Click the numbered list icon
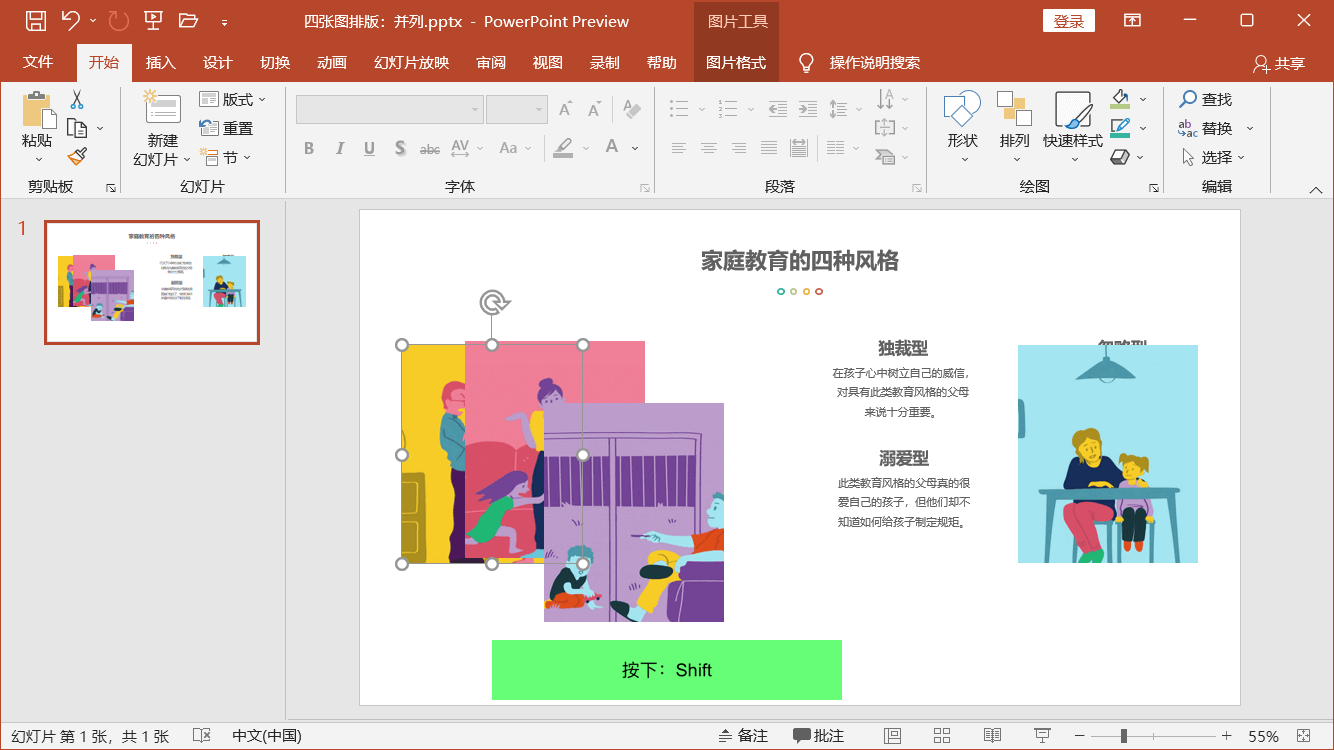 (727, 108)
